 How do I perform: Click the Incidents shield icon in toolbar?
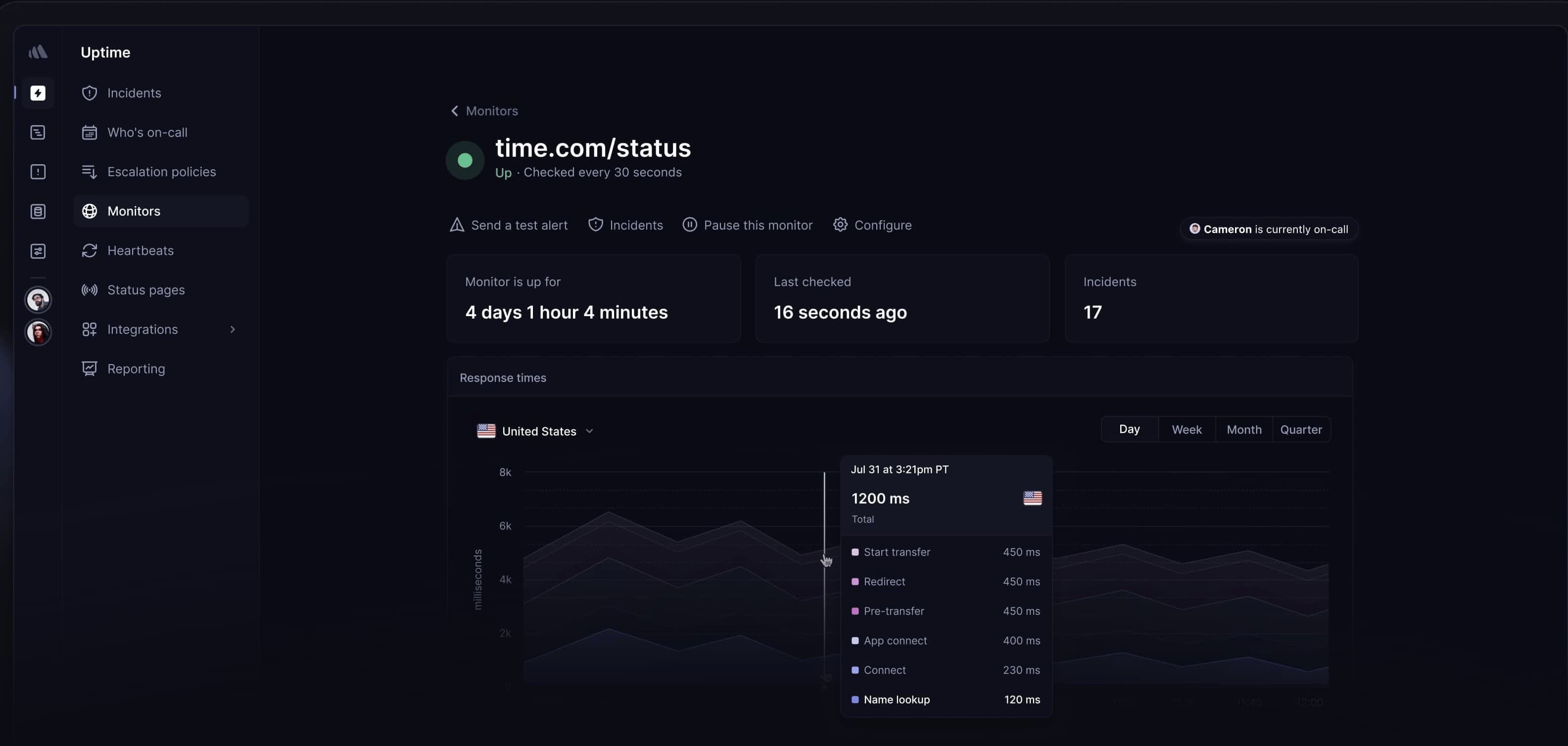click(x=595, y=225)
